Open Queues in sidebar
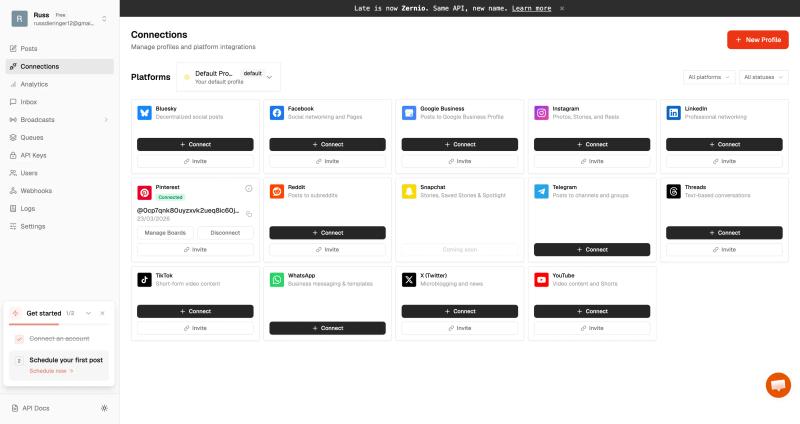 tap(60, 138)
